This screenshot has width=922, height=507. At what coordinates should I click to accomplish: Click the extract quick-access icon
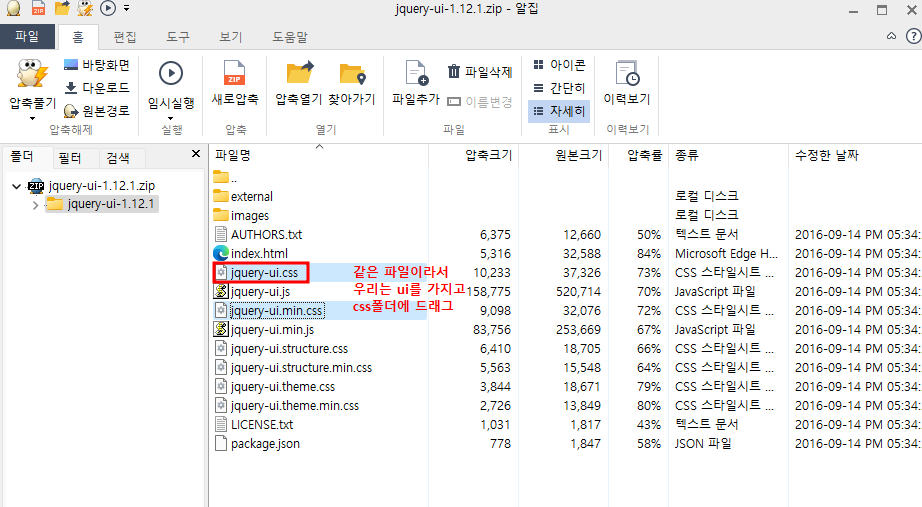pyautogui.click(x=85, y=8)
